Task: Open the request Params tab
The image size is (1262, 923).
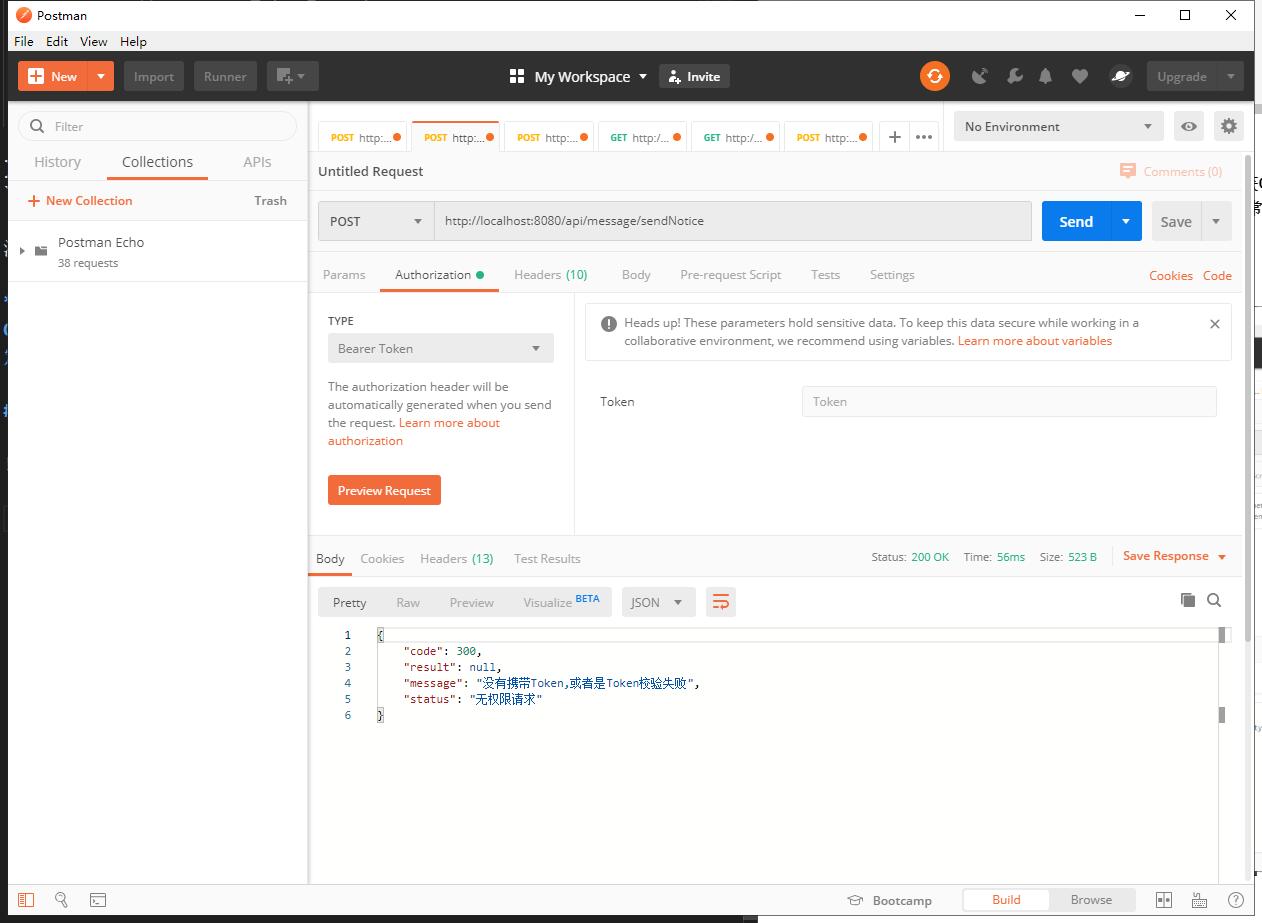Action: click(x=344, y=275)
